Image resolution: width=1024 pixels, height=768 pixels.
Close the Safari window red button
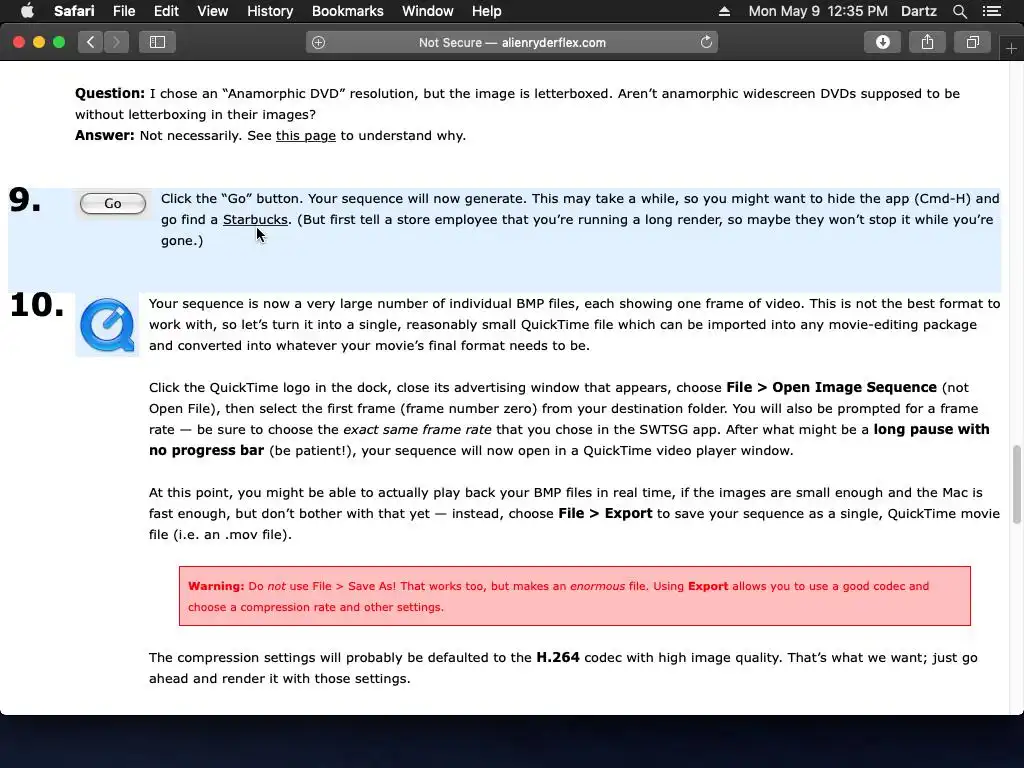(19, 42)
